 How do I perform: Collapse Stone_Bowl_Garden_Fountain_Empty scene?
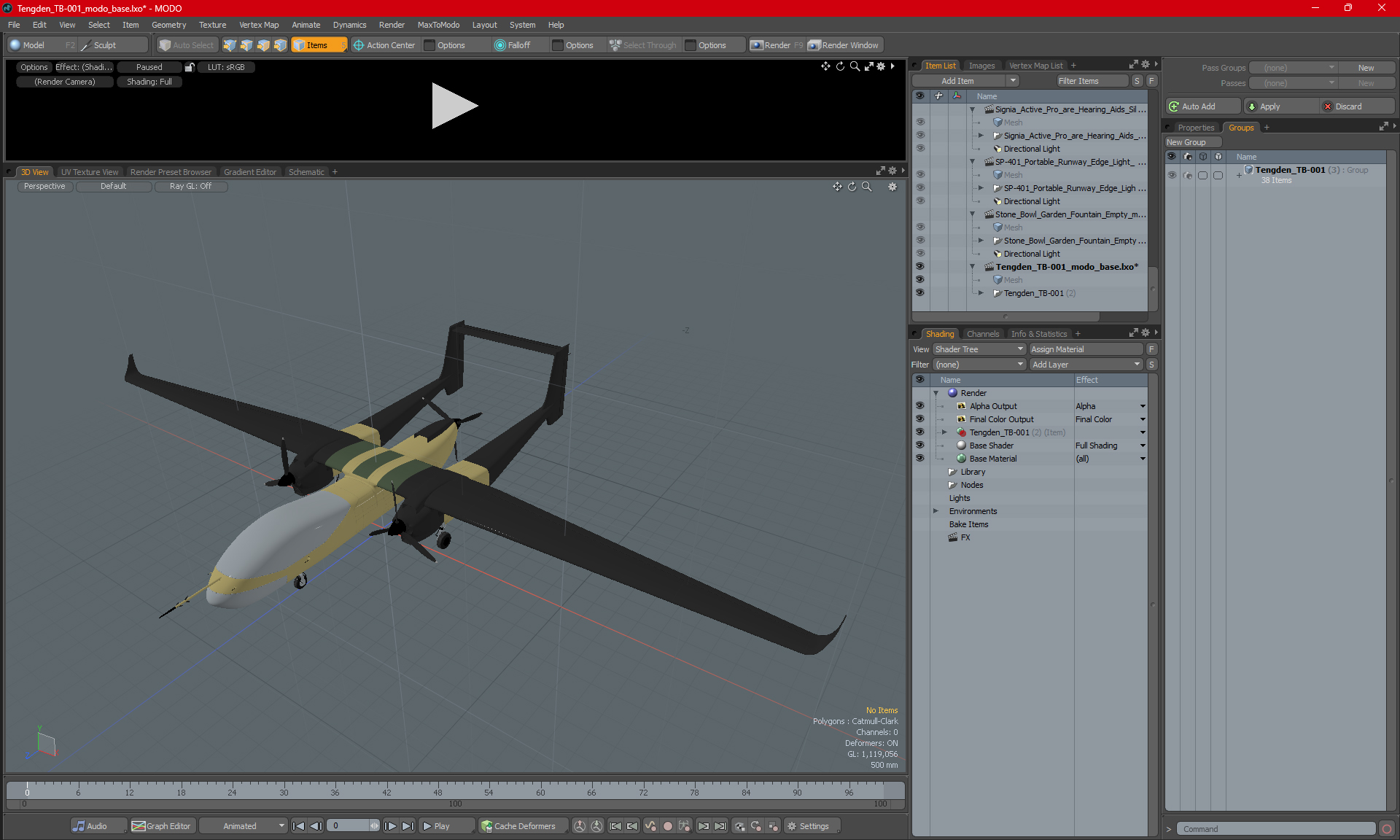coord(972,214)
